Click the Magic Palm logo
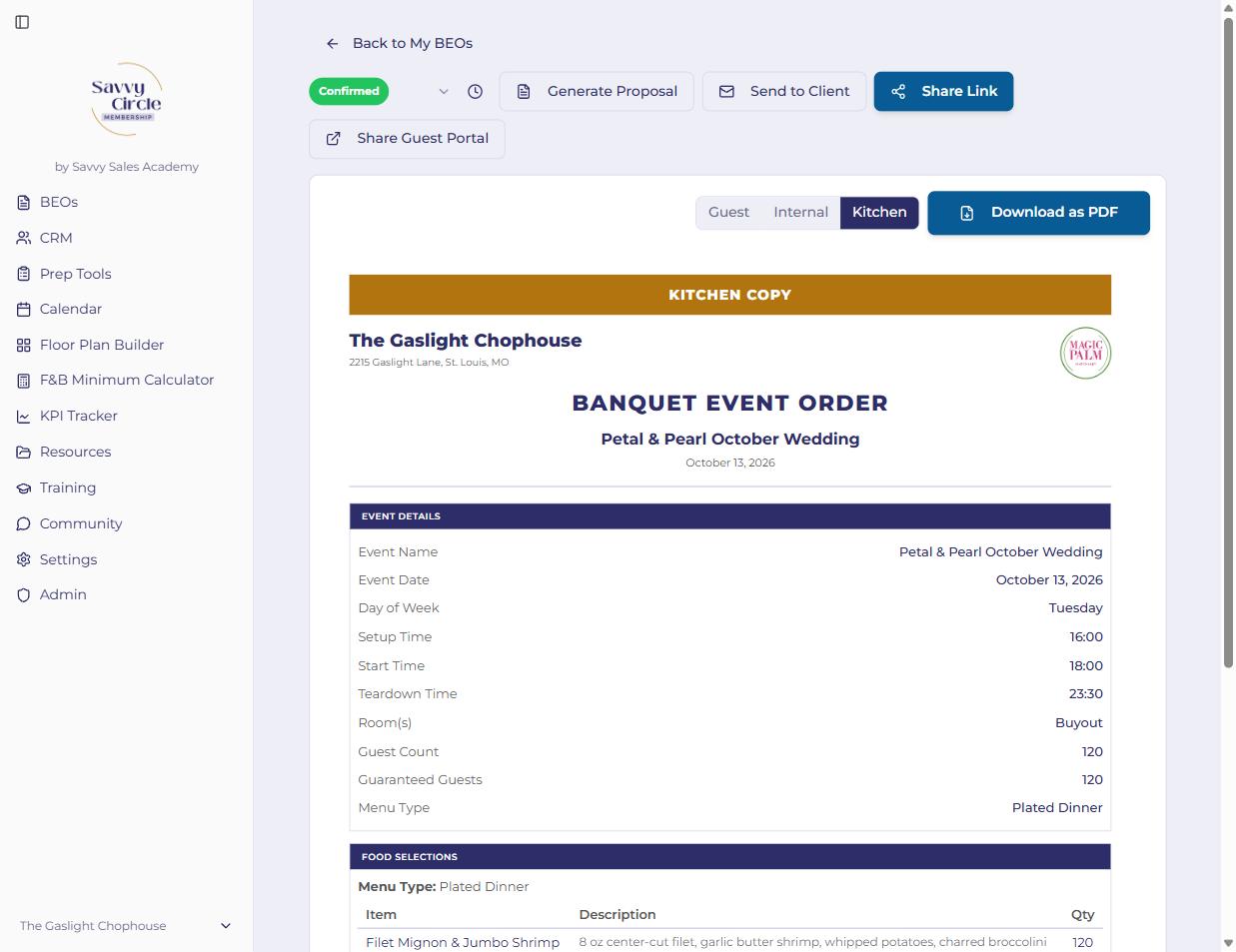Image resolution: width=1236 pixels, height=952 pixels. (x=1085, y=354)
